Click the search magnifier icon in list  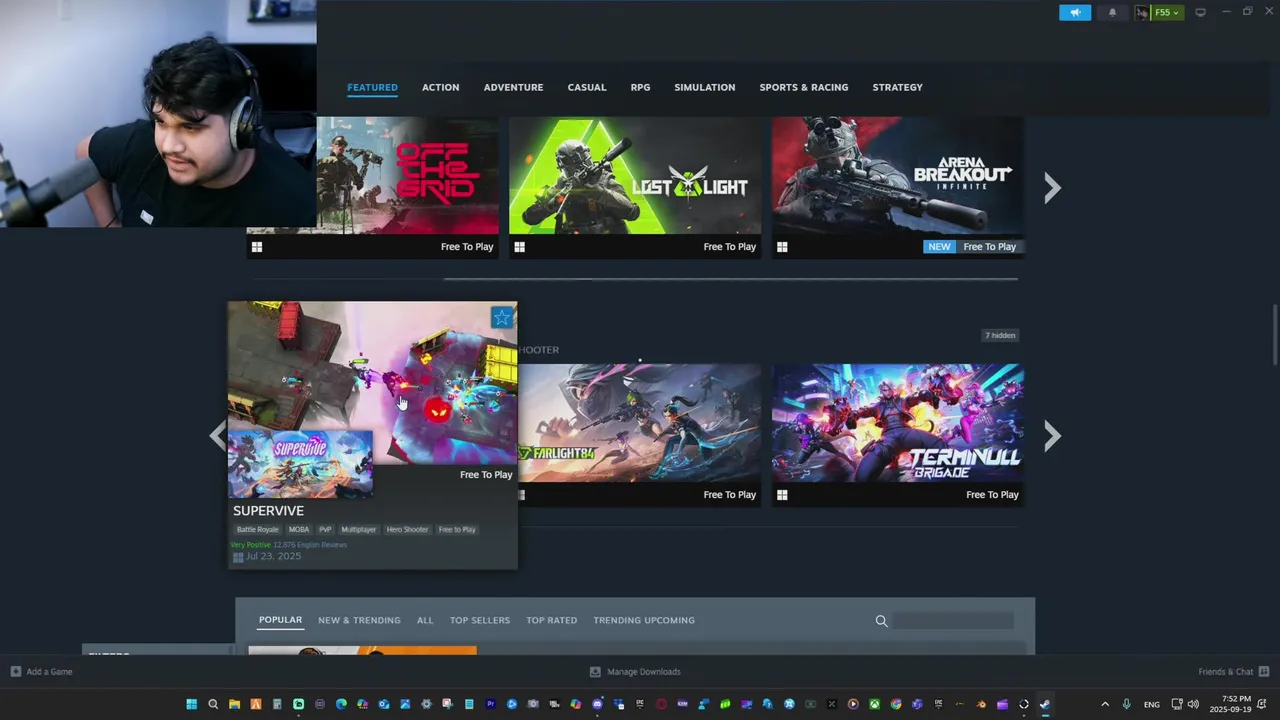(x=881, y=621)
